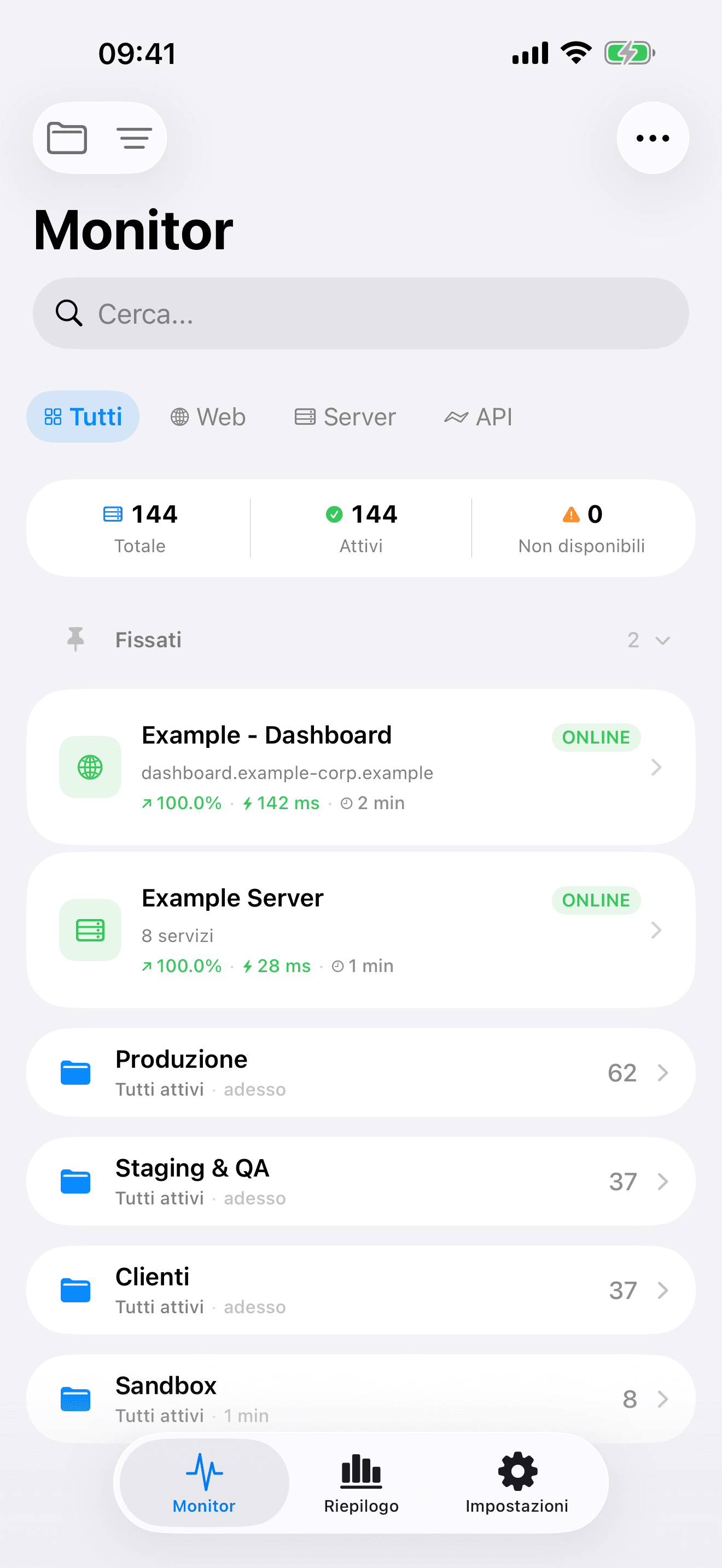Open the Staging & QA folder chevron
722x1568 pixels.
663,1181
